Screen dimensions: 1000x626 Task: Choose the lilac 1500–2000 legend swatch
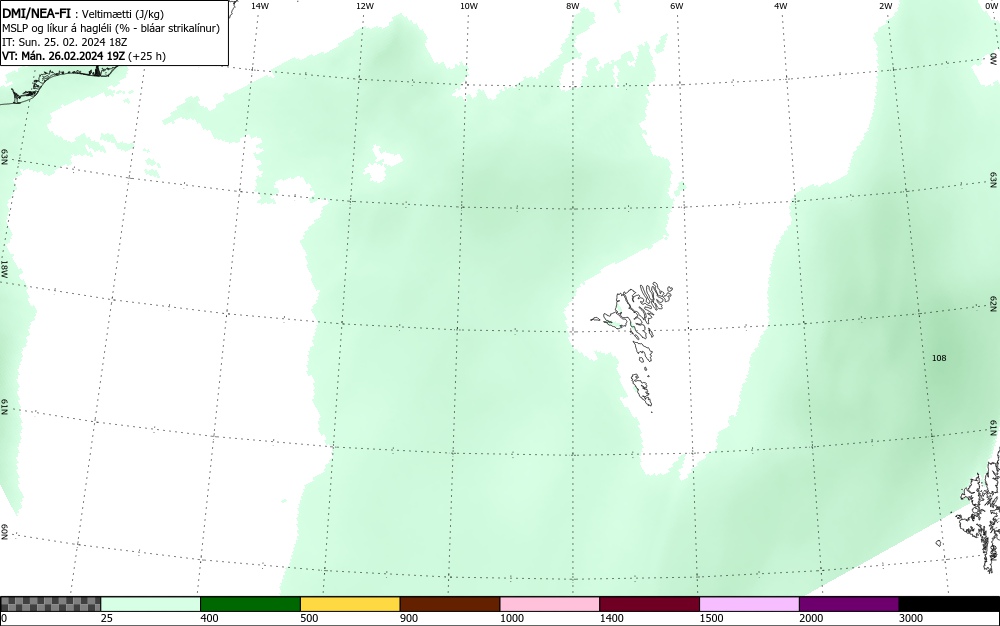(749, 604)
